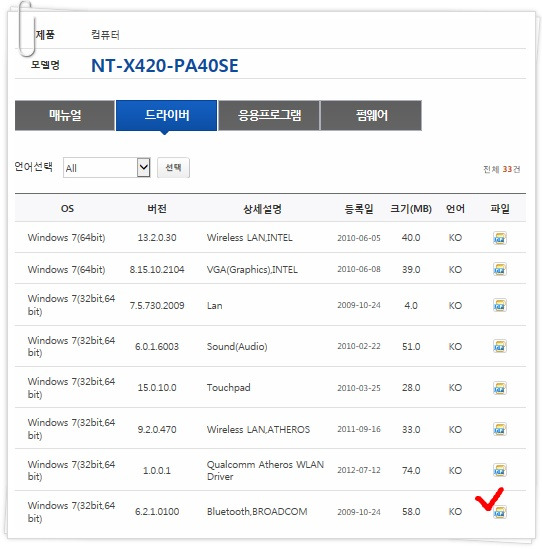Click date 2010-06-08
This screenshot has height=549, width=542.
(359, 269)
